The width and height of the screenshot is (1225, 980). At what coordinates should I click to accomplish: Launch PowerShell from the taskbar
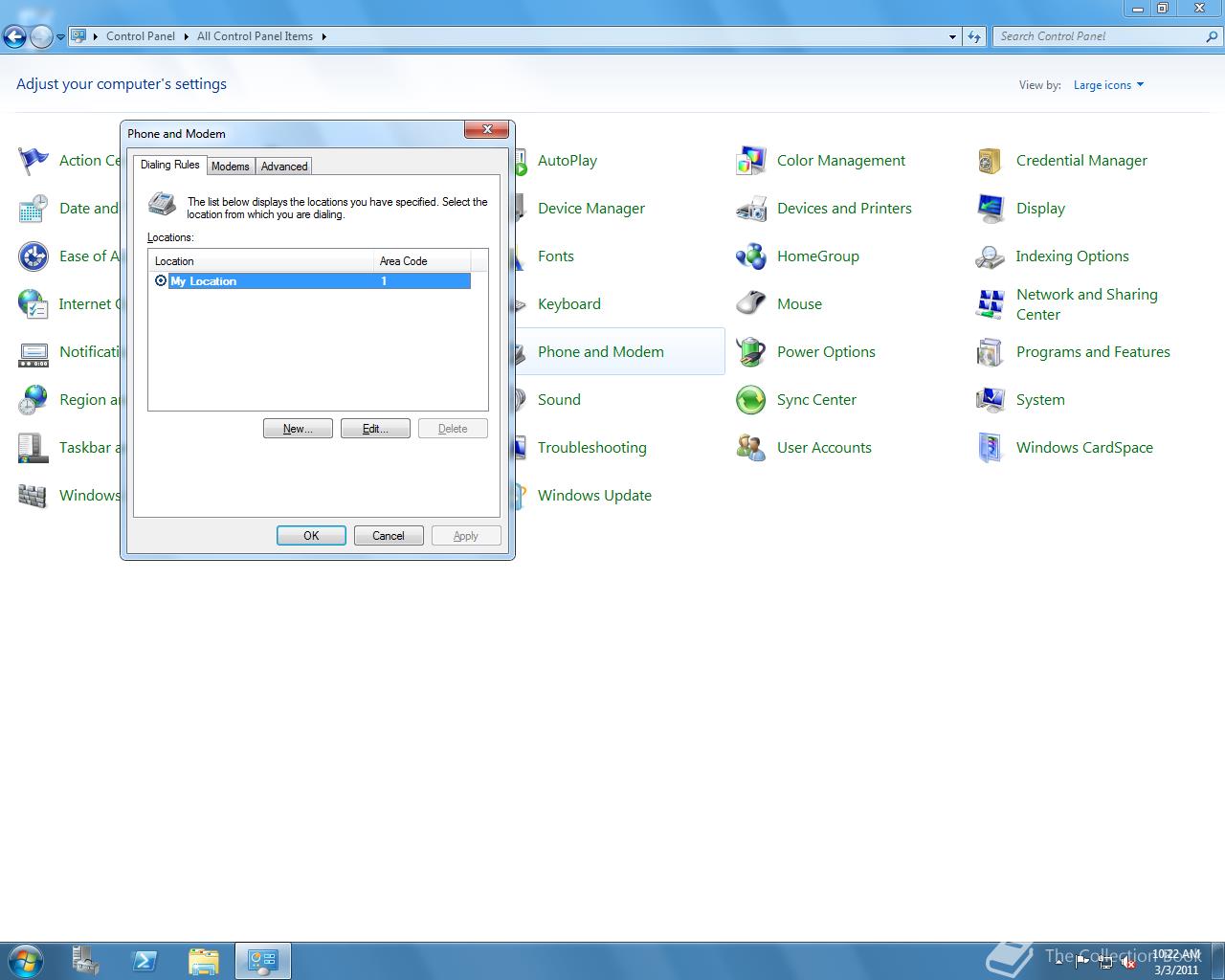pos(145,961)
